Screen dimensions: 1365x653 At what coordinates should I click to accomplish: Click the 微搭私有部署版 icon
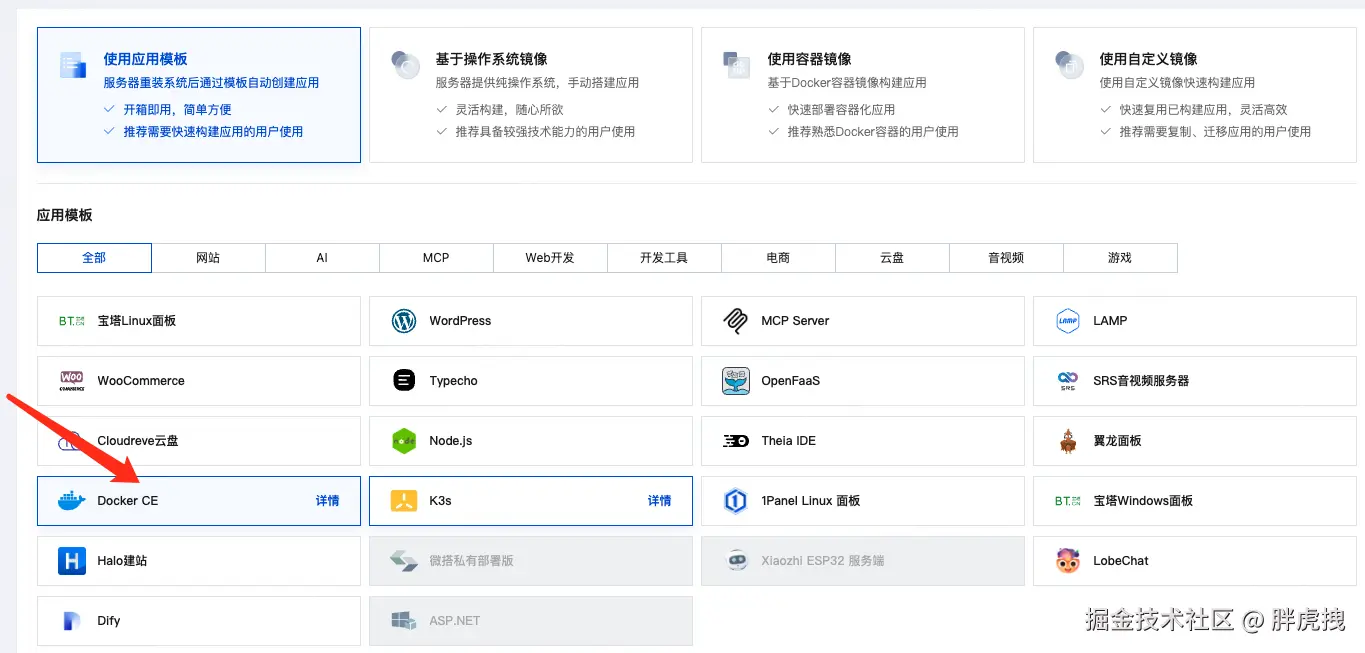click(x=404, y=561)
